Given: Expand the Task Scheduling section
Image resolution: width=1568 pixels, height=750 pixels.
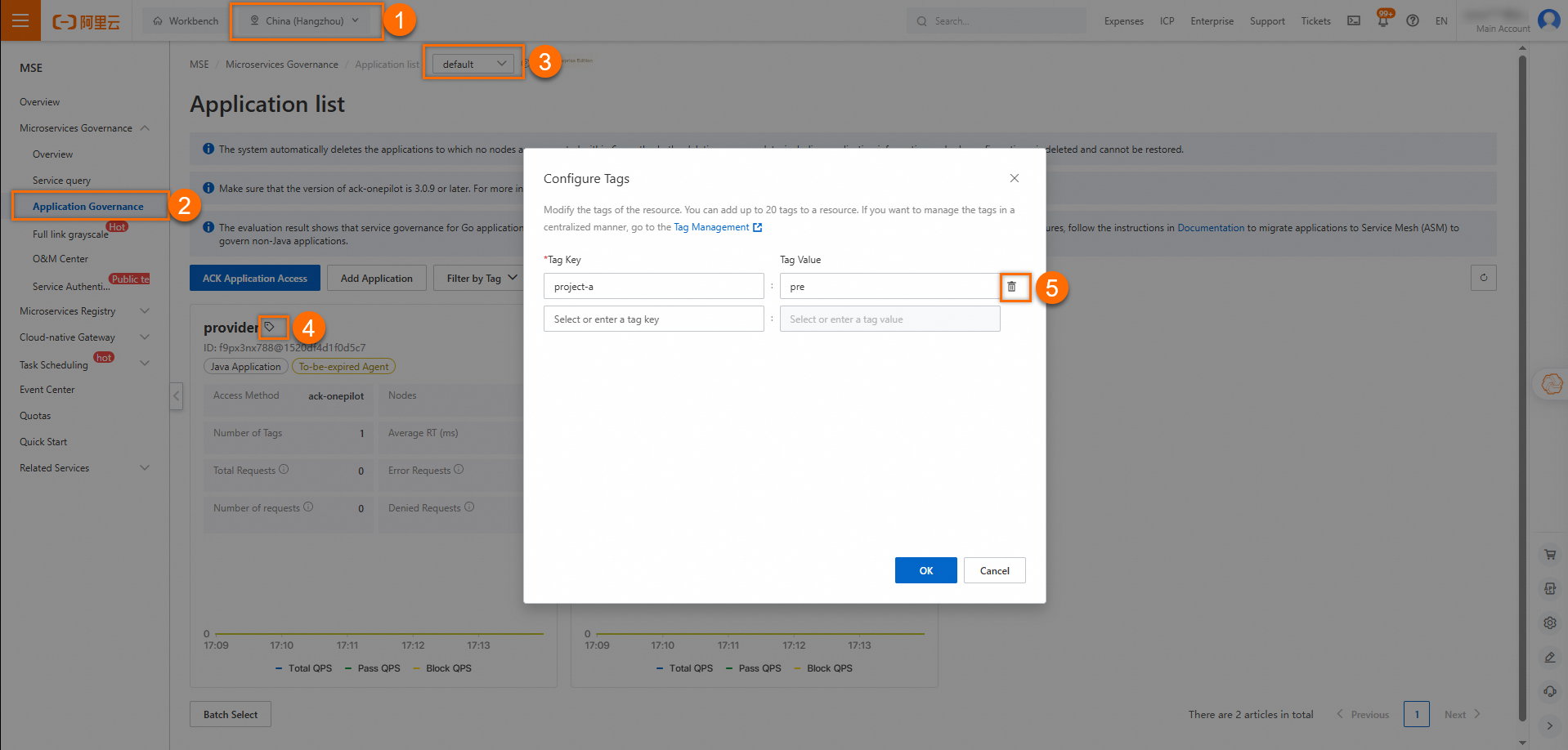Looking at the screenshot, I should click(145, 364).
